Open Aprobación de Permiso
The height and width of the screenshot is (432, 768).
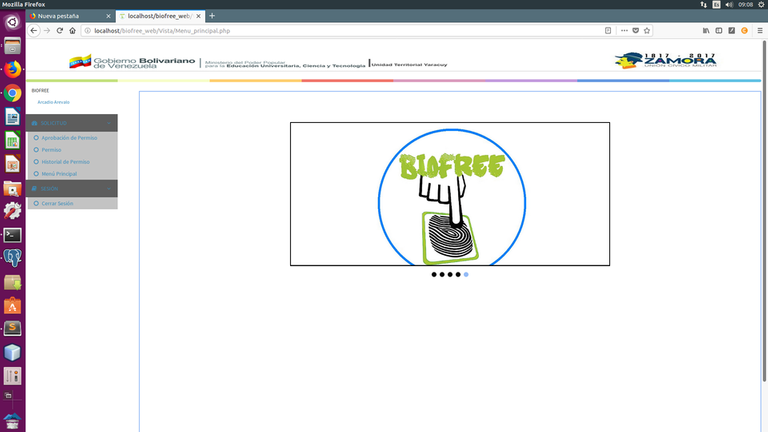(69, 138)
